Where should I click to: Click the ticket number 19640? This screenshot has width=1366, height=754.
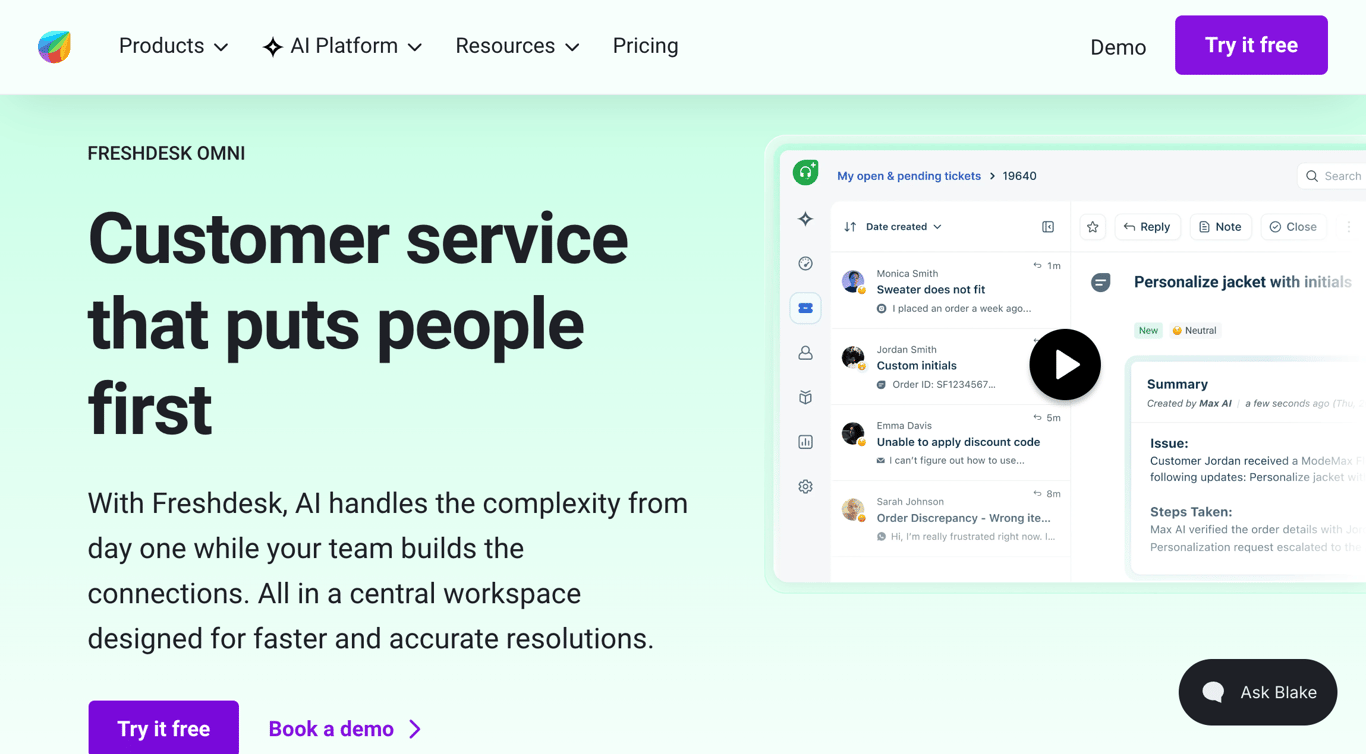click(1019, 176)
